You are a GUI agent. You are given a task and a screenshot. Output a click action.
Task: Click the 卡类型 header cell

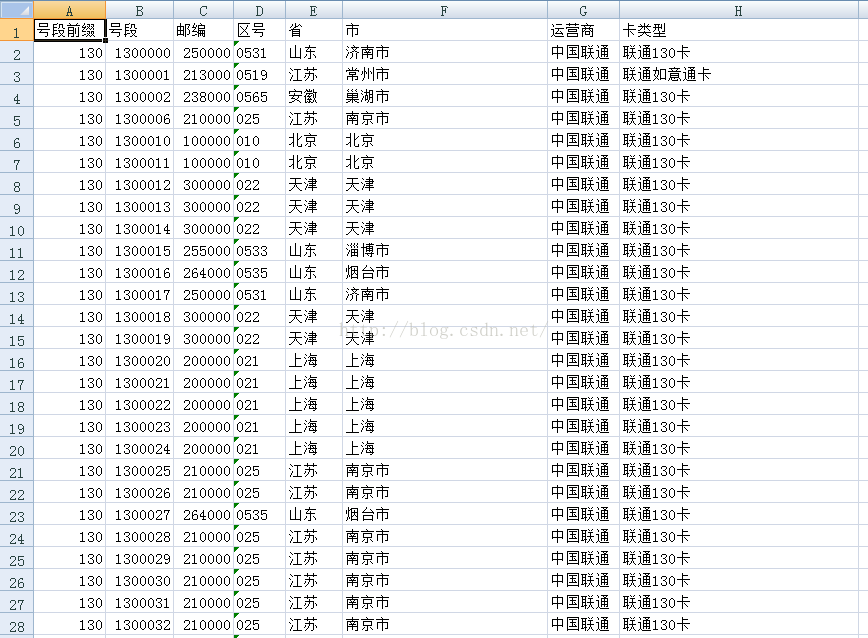(x=738, y=30)
